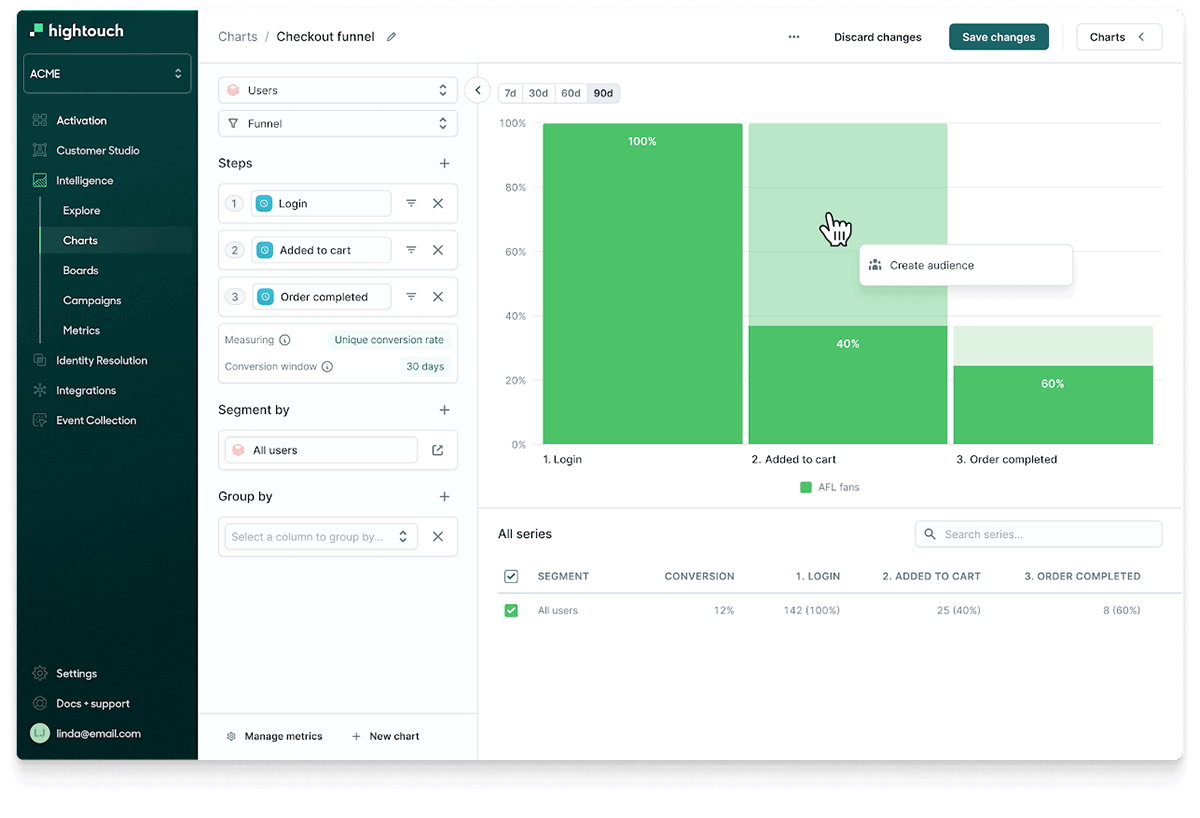
Task: Go to Boards in the sidebar
Action: [x=80, y=270]
